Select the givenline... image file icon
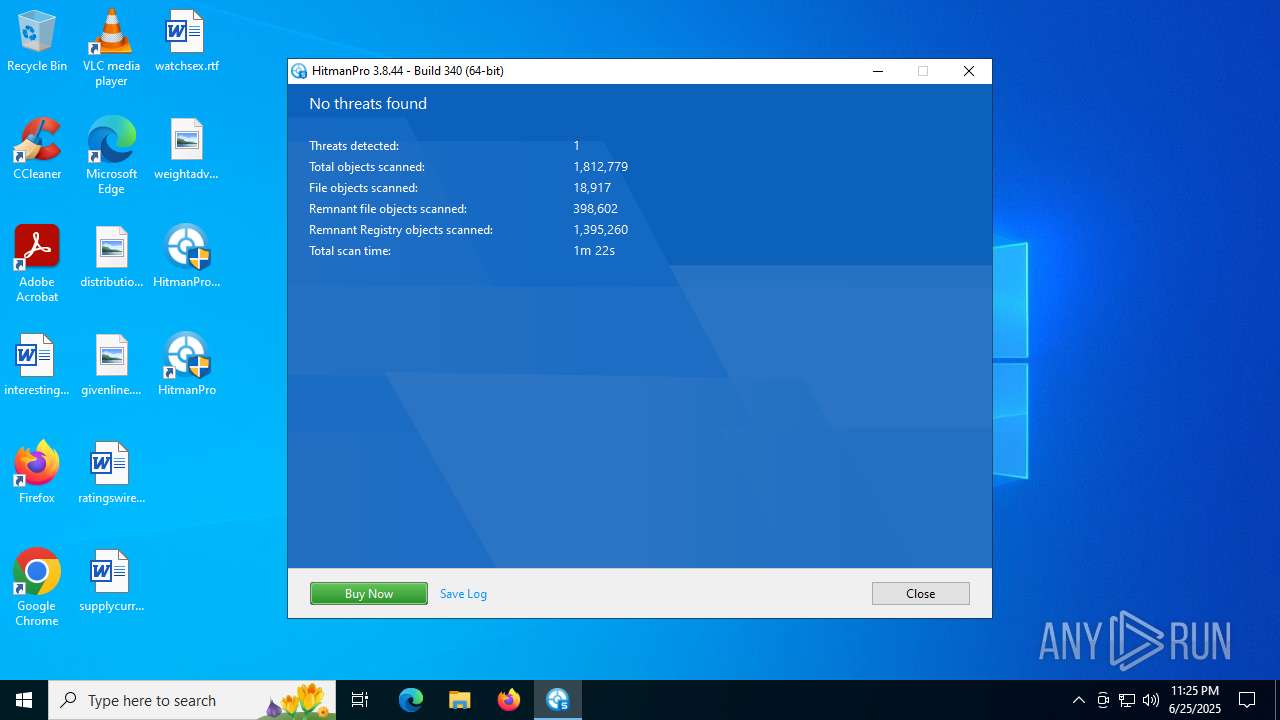This screenshot has height=720, width=1280. click(x=111, y=365)
